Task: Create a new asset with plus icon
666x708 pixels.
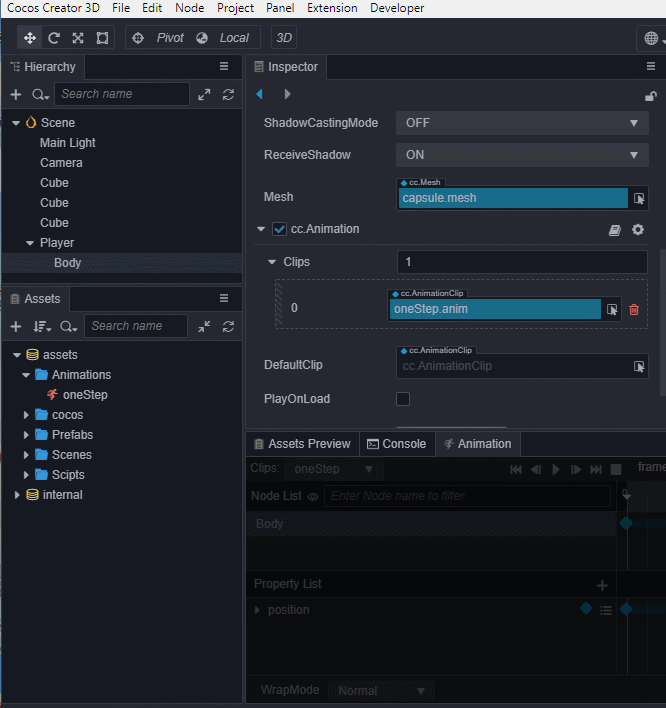Action: click(16, 326)
